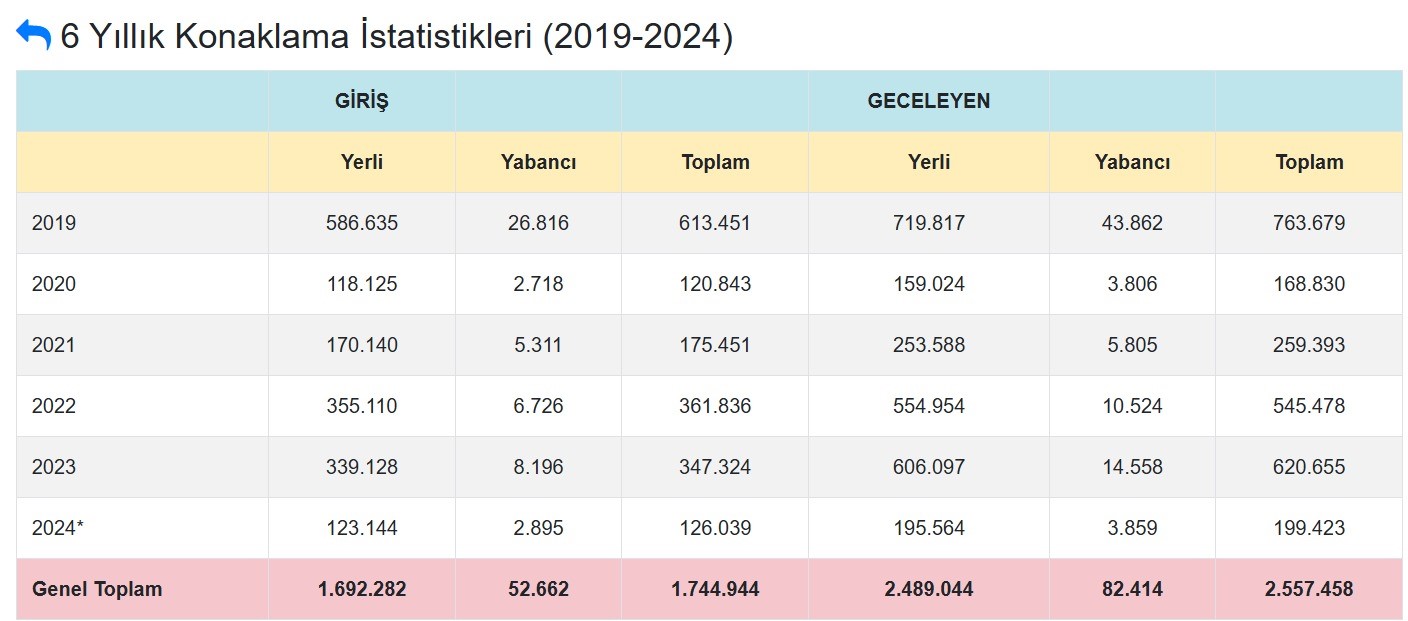1408x621 pixels.
Task: Click the Yerli header under GİRİŞ
Action: [x=362, y=161]
